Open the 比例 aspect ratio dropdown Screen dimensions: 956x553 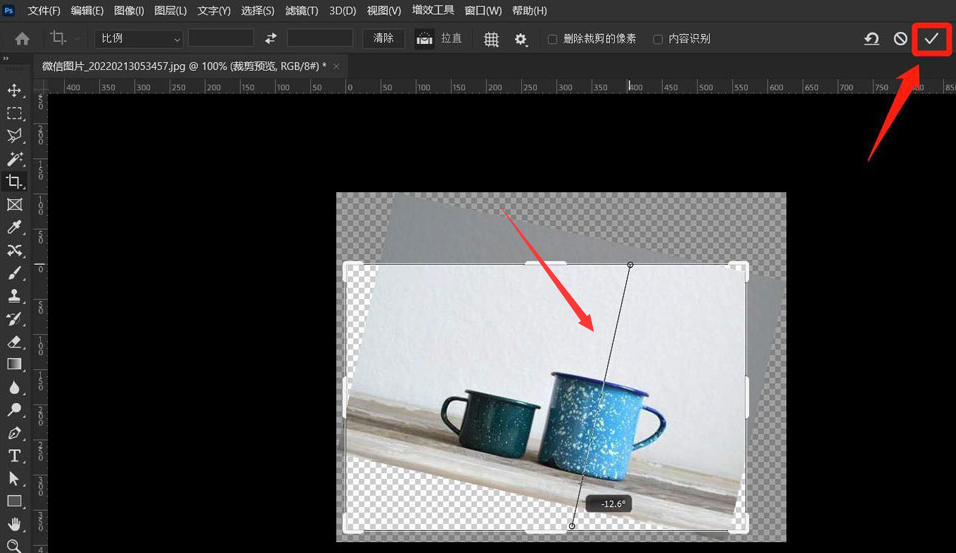[140, 39]
